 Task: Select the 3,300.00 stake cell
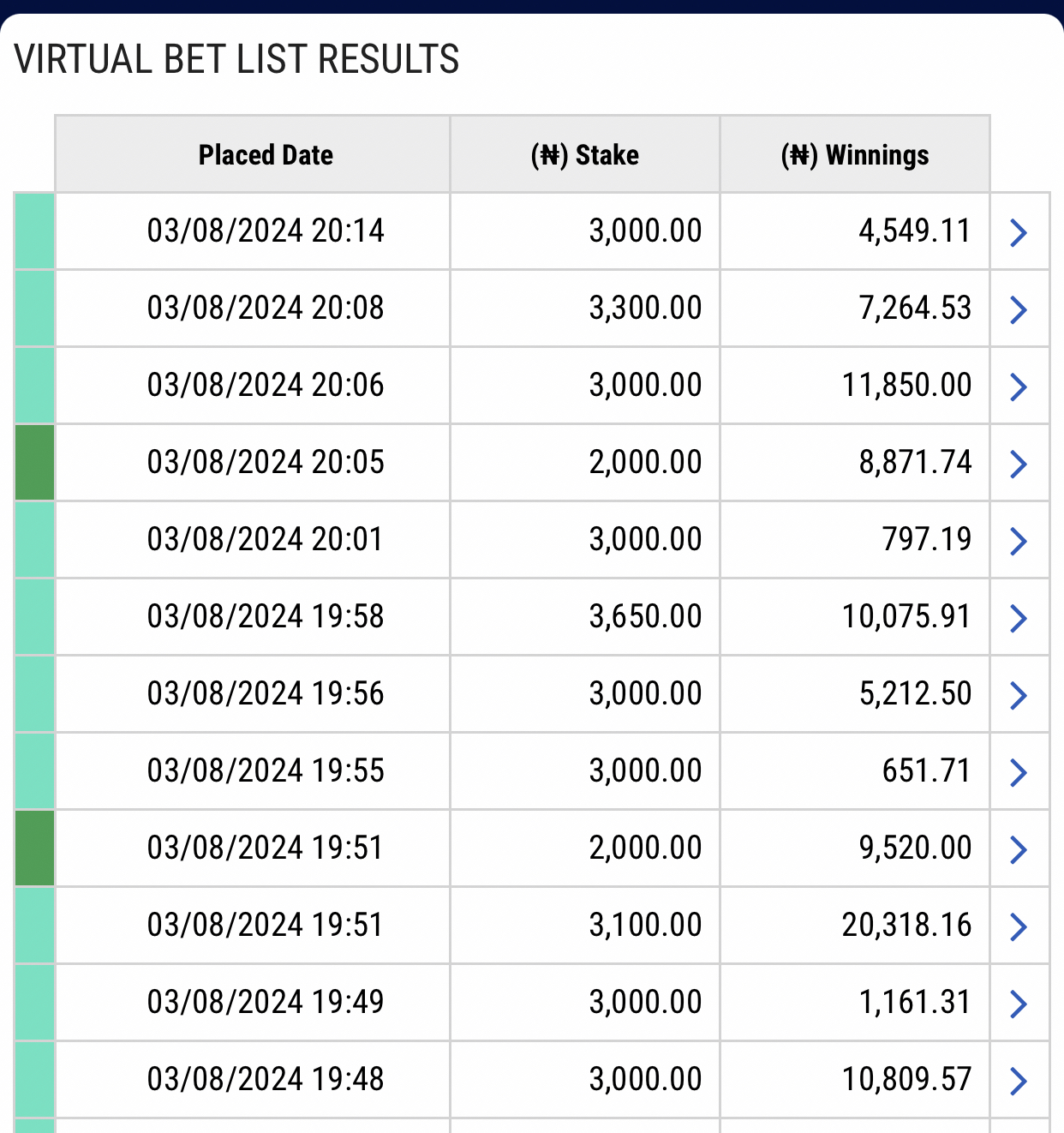coord(585,309)
